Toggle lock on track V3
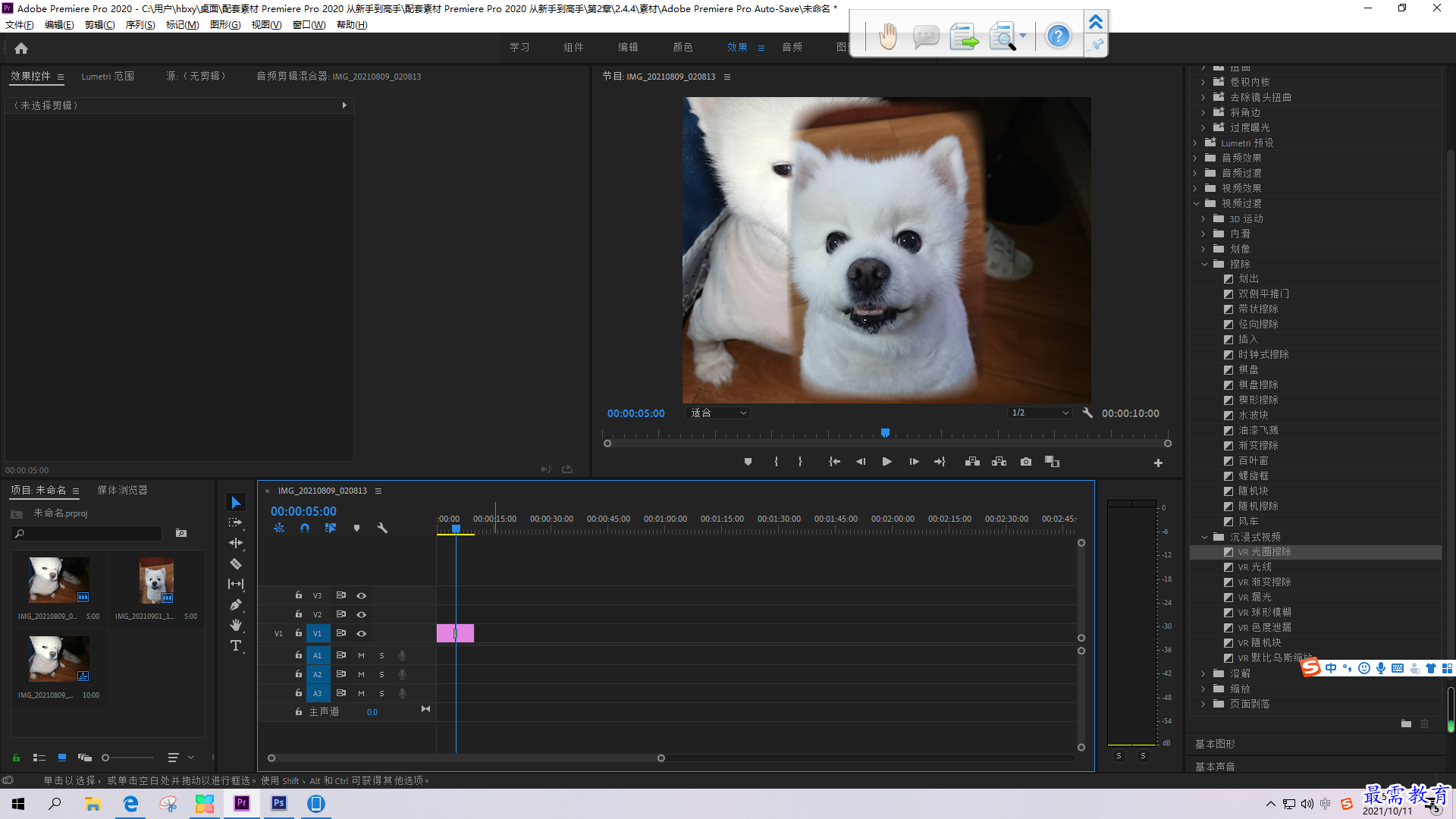This screenshot has width=1456, height=819. click(299, 595)
